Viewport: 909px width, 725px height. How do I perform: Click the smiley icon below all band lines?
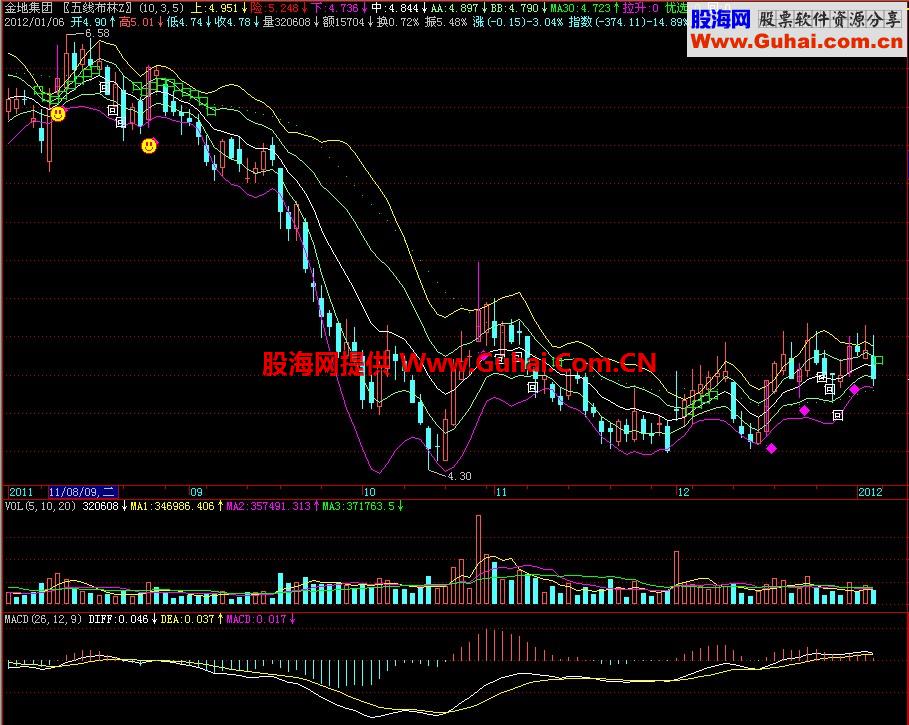149,146
